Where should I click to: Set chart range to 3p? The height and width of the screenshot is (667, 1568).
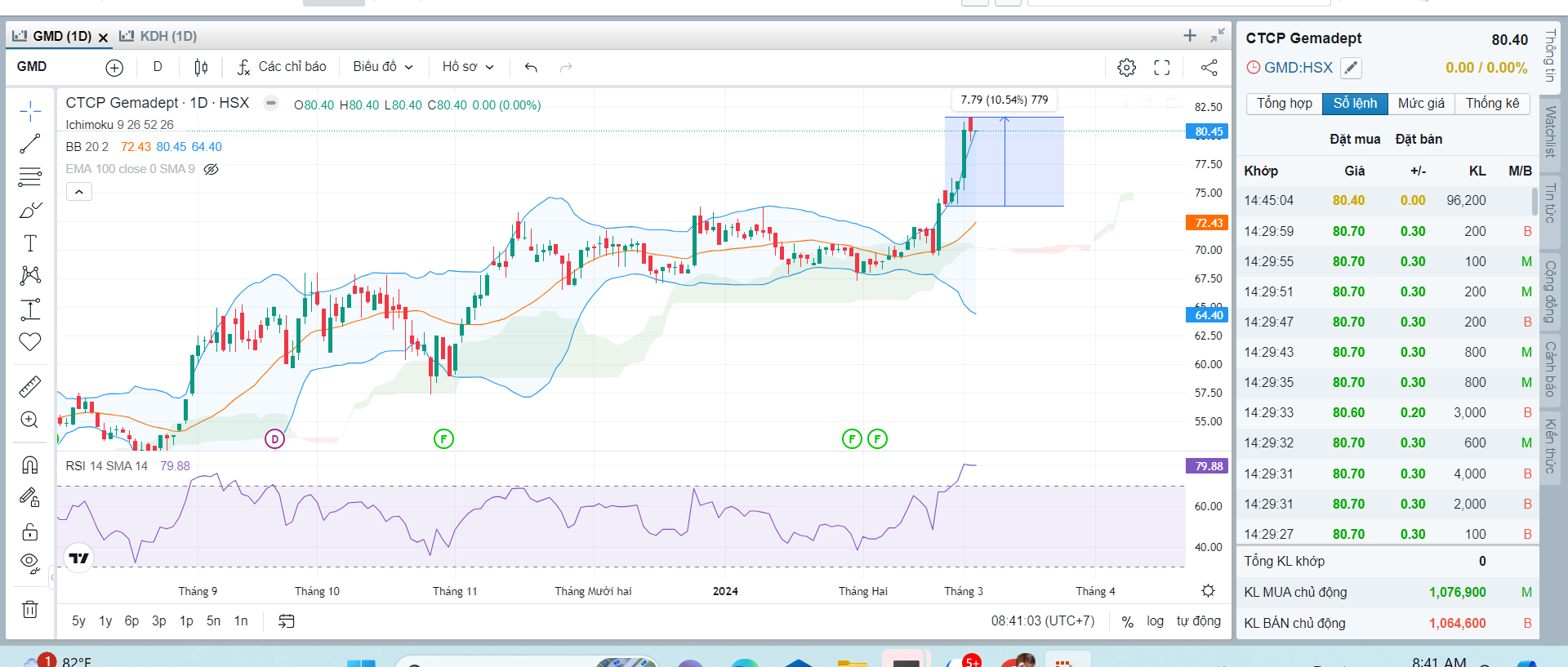pos(159,621)
